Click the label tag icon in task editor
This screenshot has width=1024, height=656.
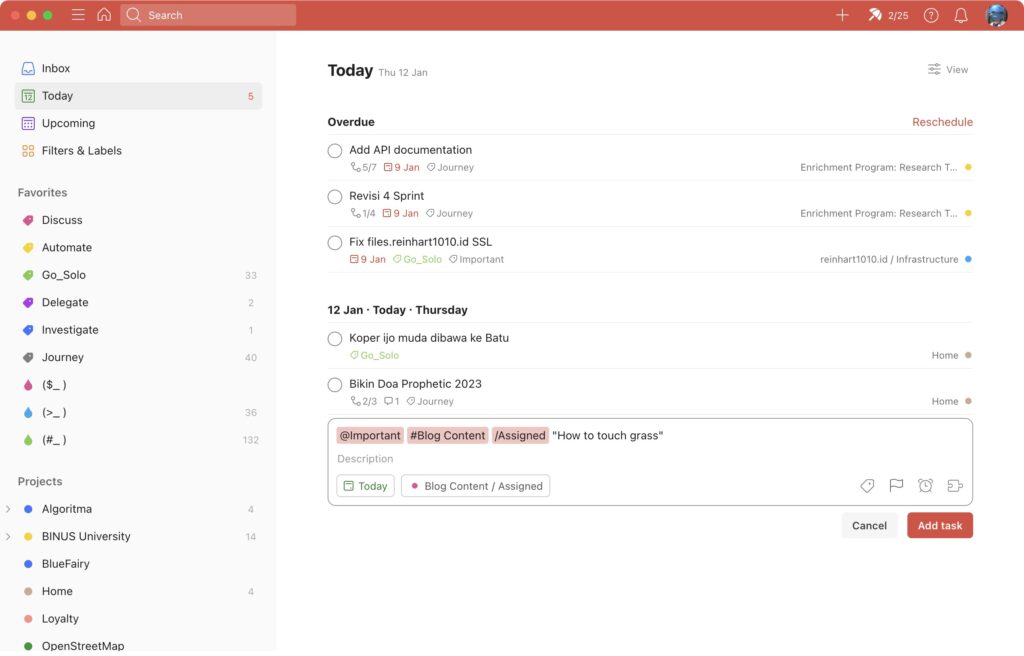[867, 486]
